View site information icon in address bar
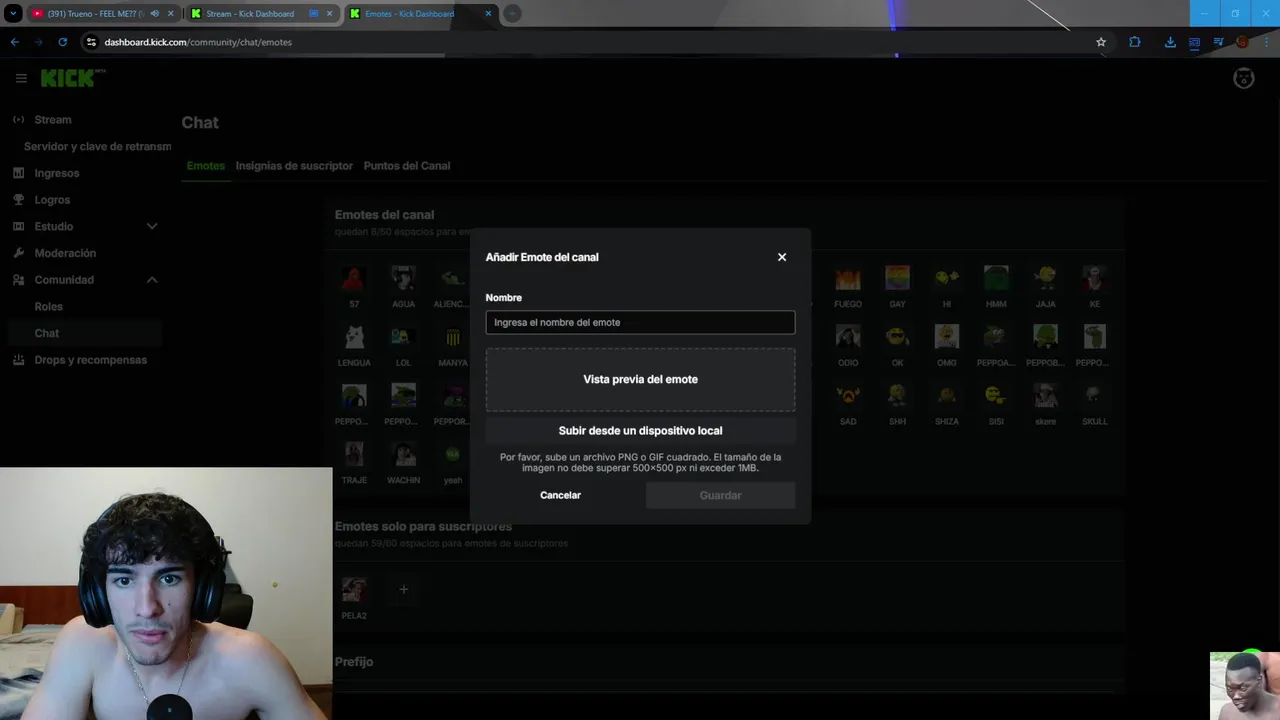1280x720 pixels. pos(91,42)
